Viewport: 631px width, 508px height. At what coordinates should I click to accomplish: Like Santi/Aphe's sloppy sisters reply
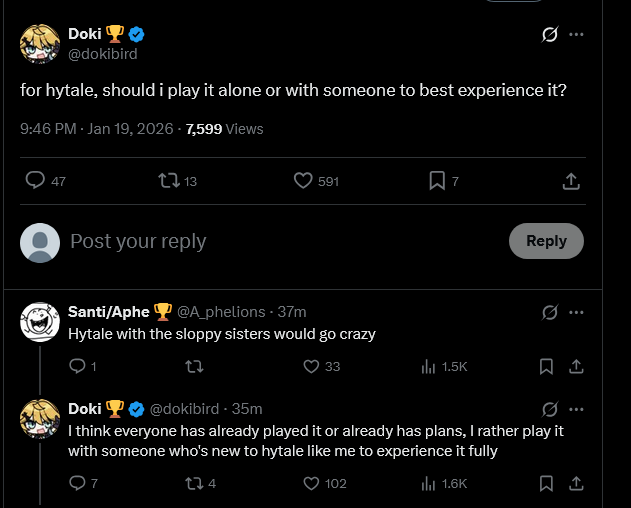(x=310, y=367)
